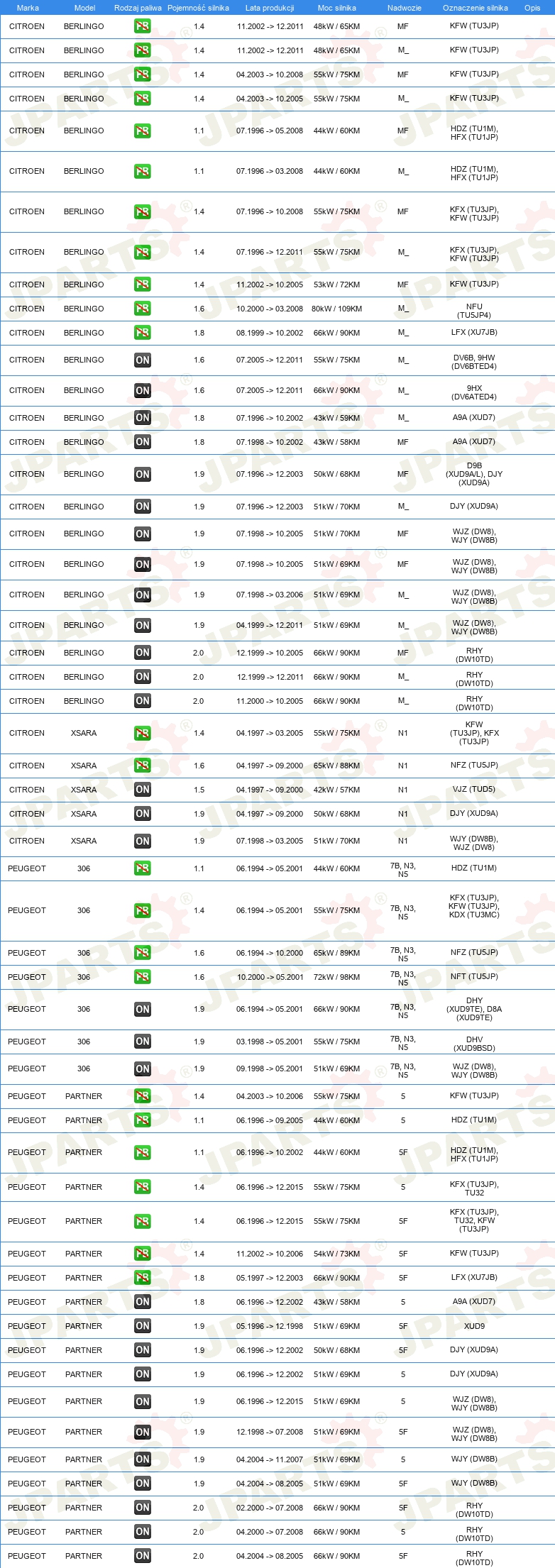Click diesel ON icon in Berlingo D9B row
This screenshot has height=1568, width=555.
143,474
